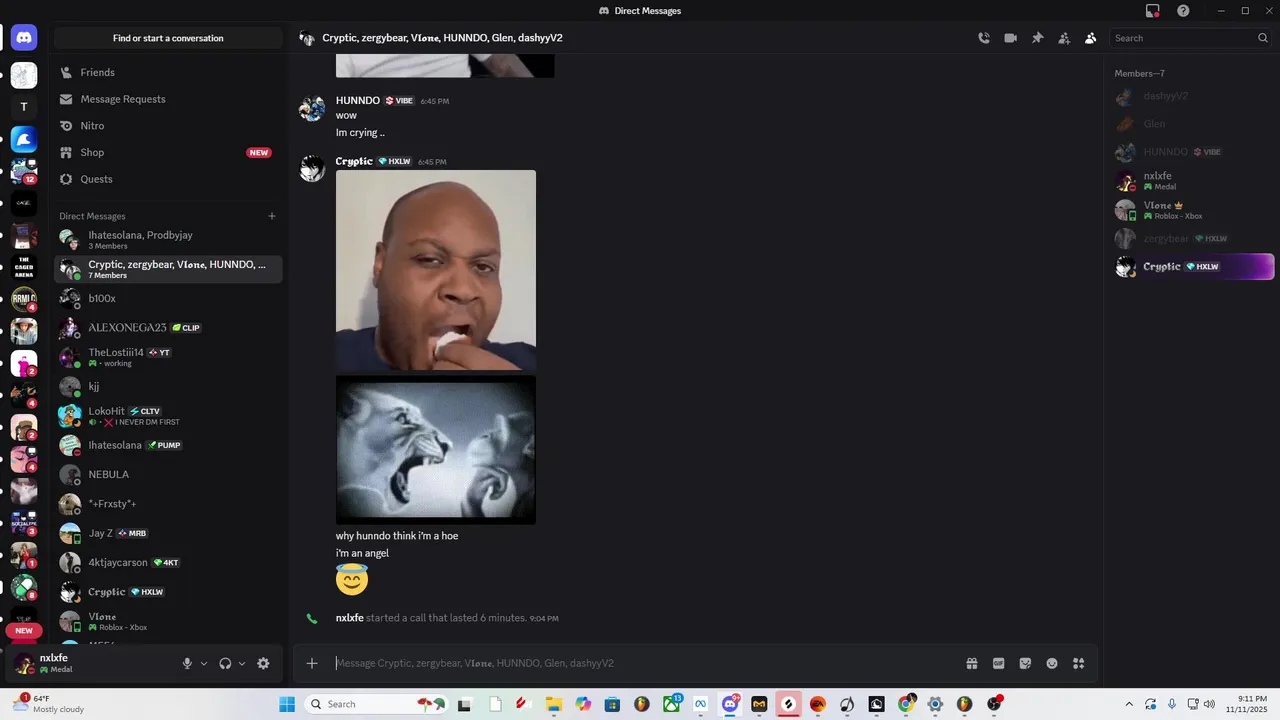Open the Quests page
The image size is (1280, 720).
tap(168, 179)
